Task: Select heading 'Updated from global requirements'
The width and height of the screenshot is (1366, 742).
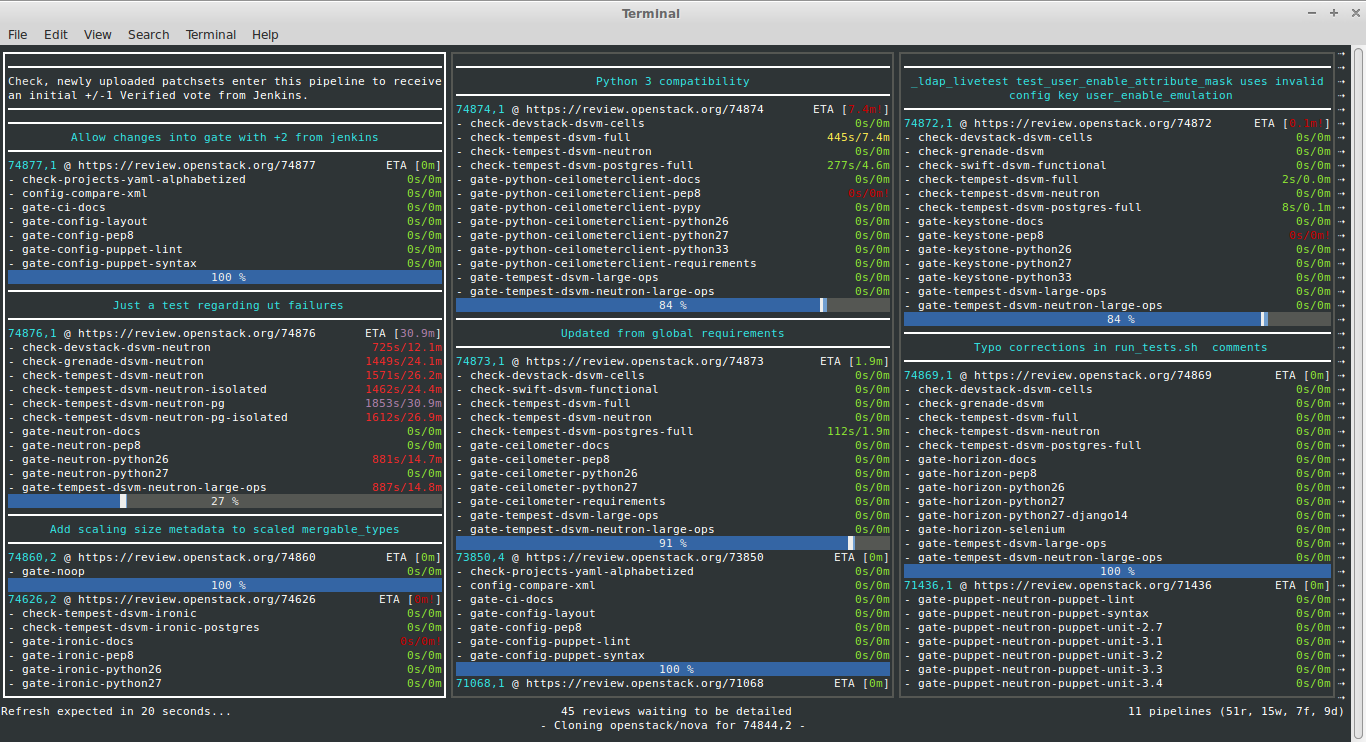Action: 673,333
